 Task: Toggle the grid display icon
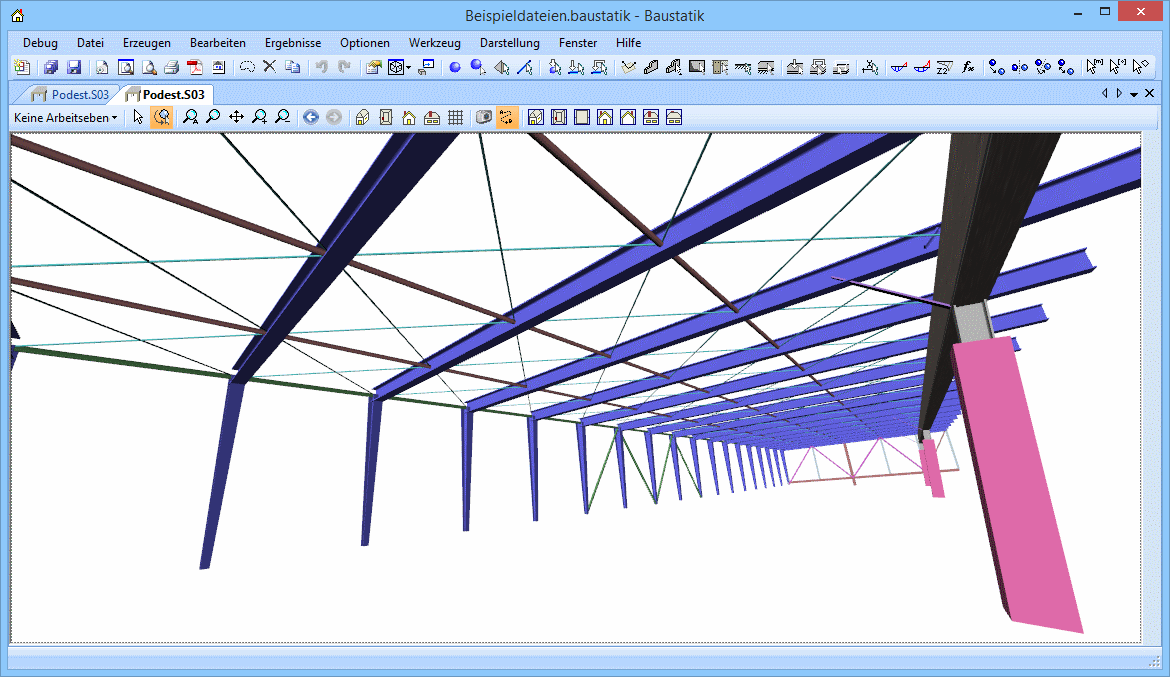coord(455,117)
